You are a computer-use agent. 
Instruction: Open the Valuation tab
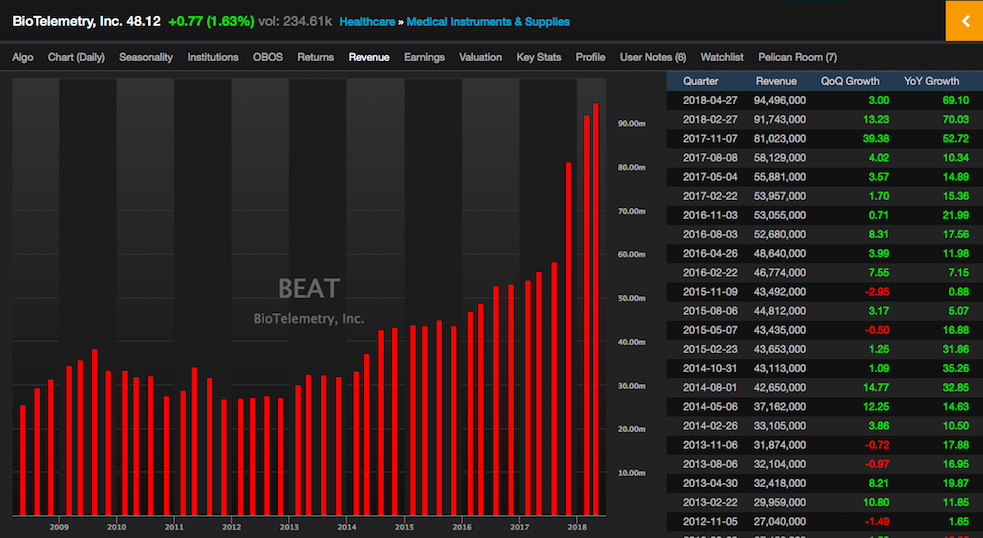point(480,57)
